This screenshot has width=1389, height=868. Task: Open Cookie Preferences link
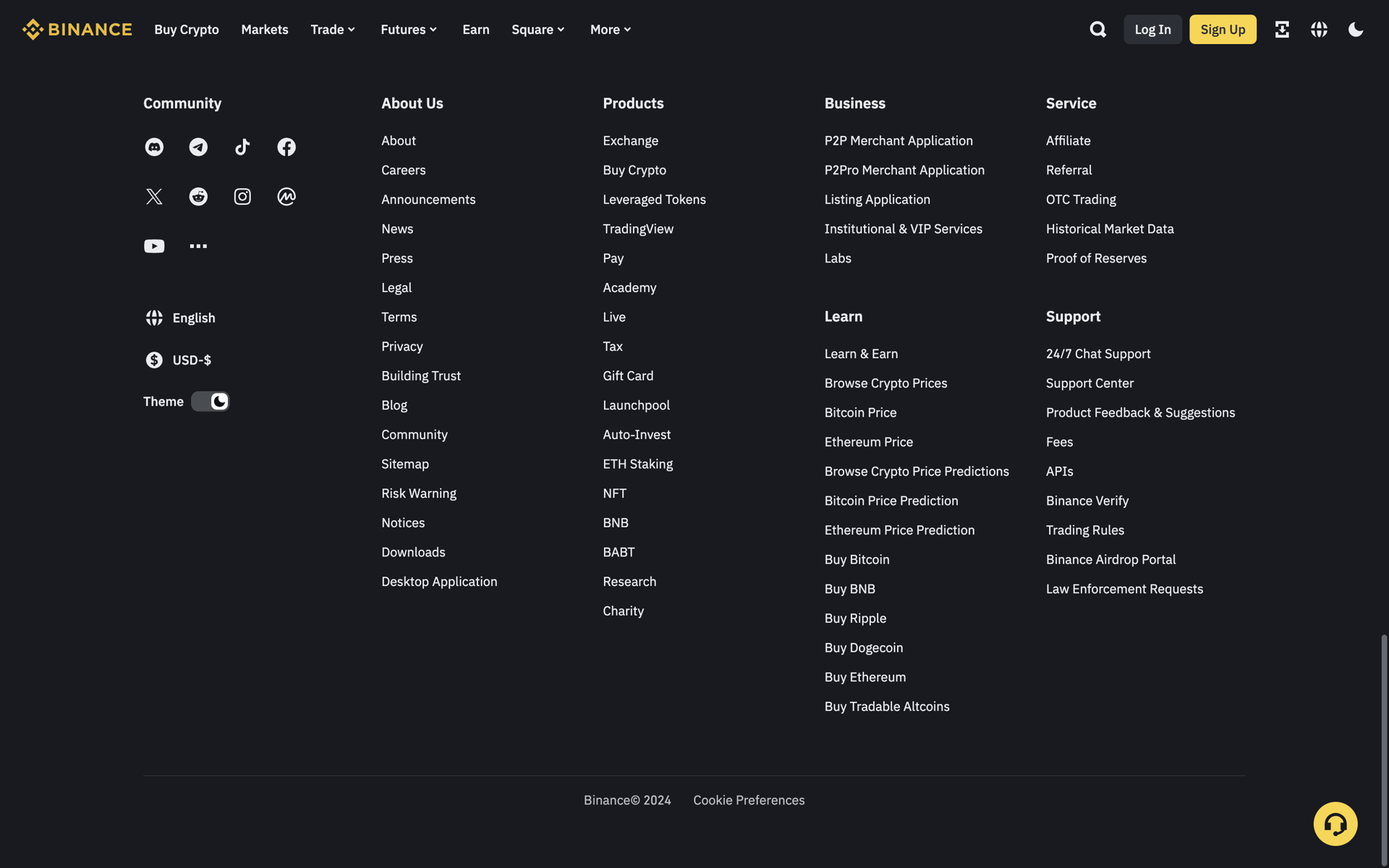pos(749,800)
